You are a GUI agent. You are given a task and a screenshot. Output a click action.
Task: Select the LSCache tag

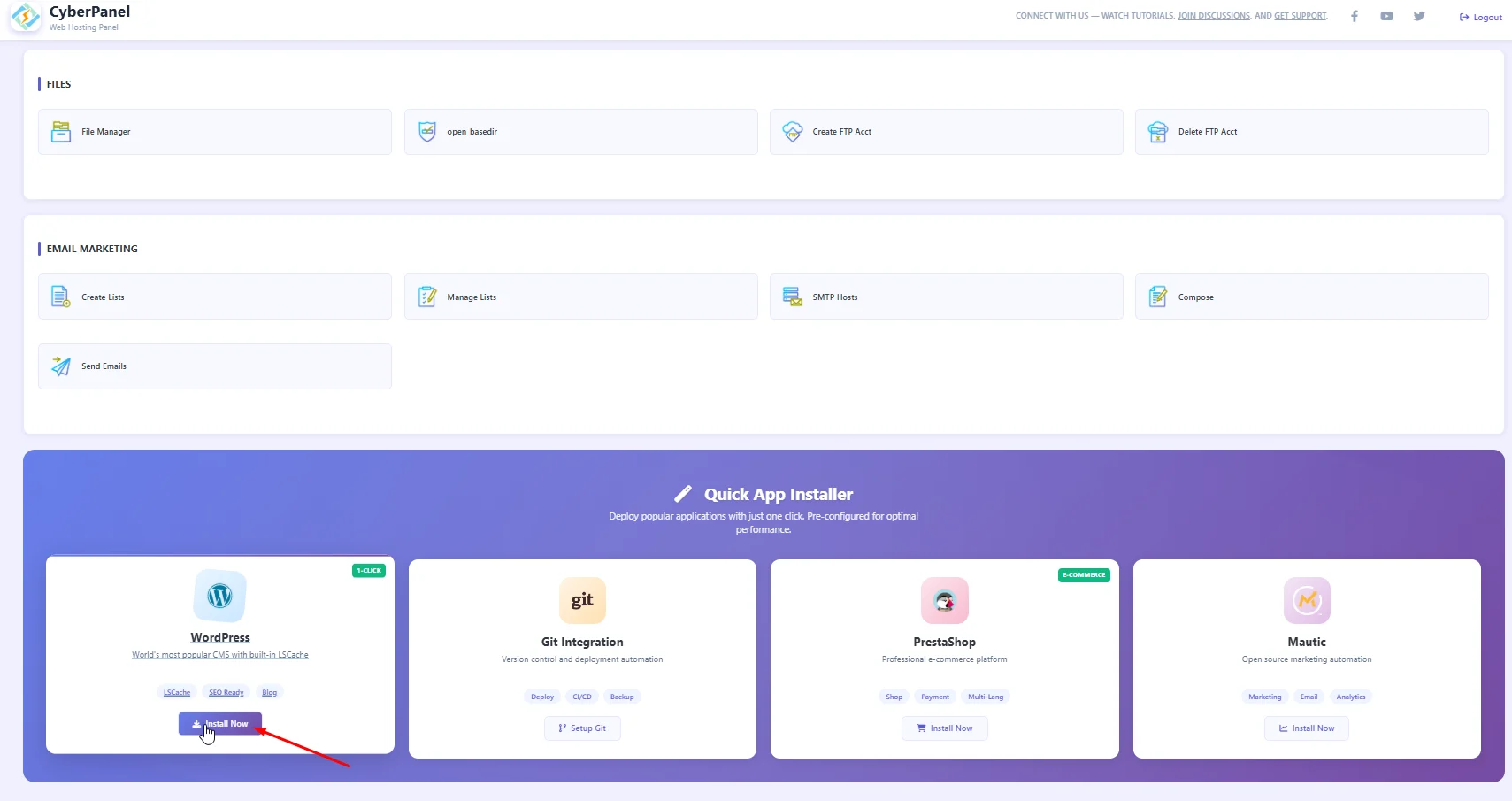click(177, 692)
